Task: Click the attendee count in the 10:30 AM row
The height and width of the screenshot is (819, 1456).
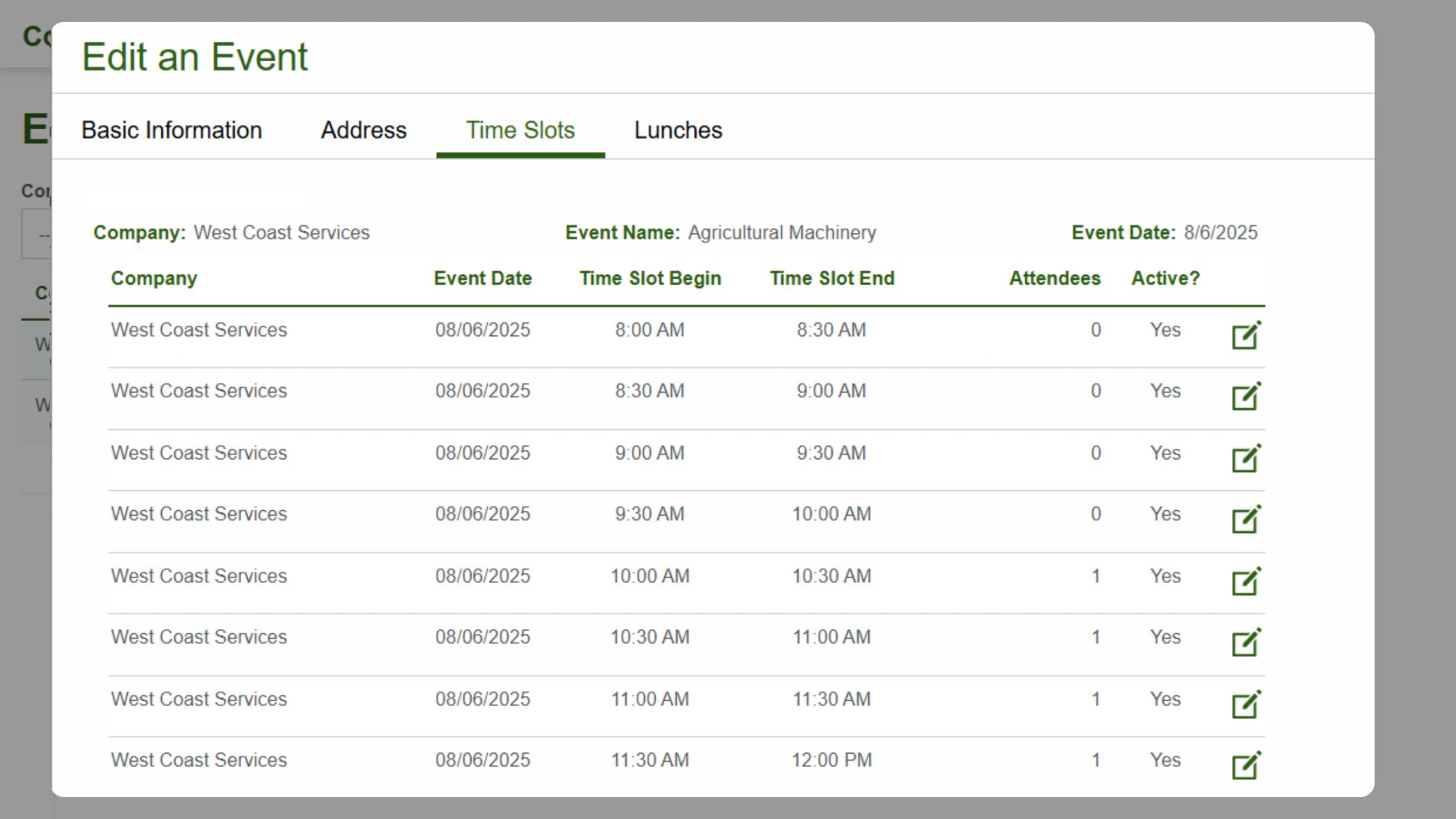Action: point(1095,637)
